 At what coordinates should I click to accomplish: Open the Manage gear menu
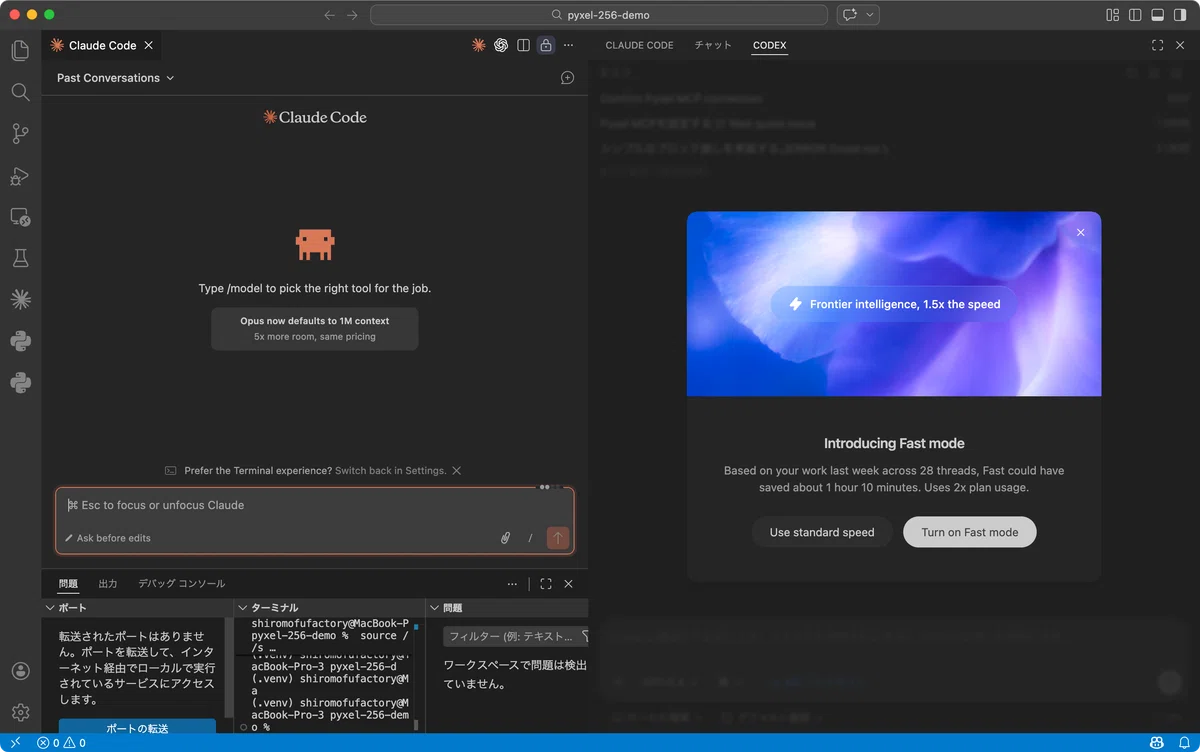pos(20,712)
